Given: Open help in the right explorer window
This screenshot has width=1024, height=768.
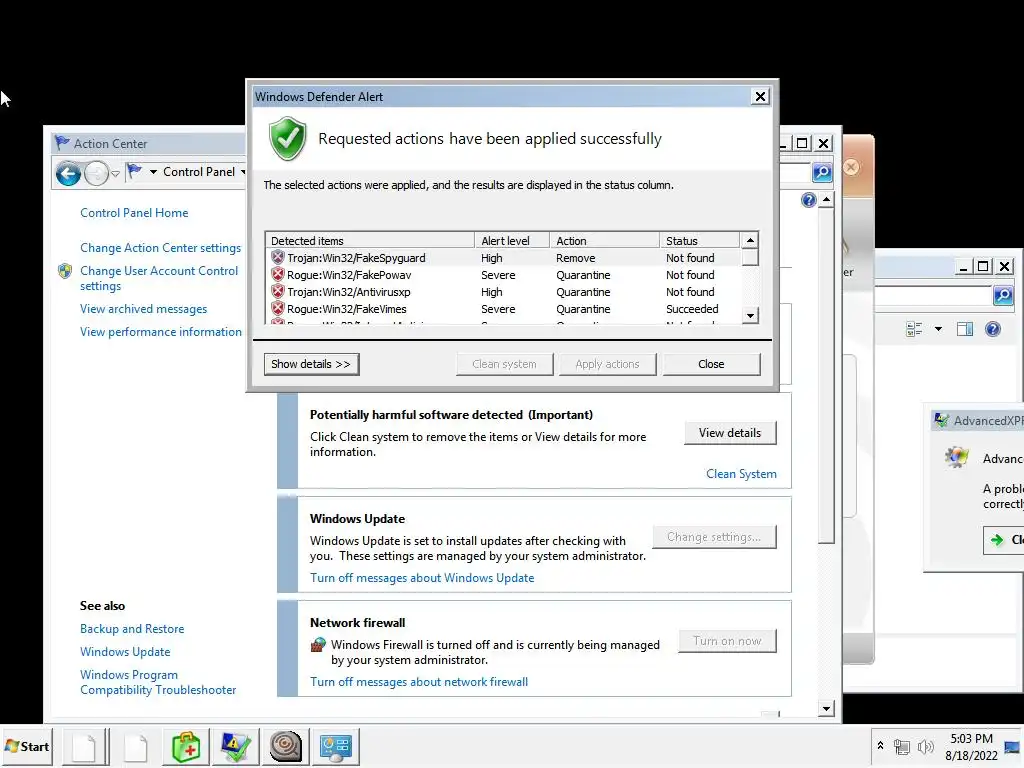Looking at the screenshot, I should pos(992,329).
